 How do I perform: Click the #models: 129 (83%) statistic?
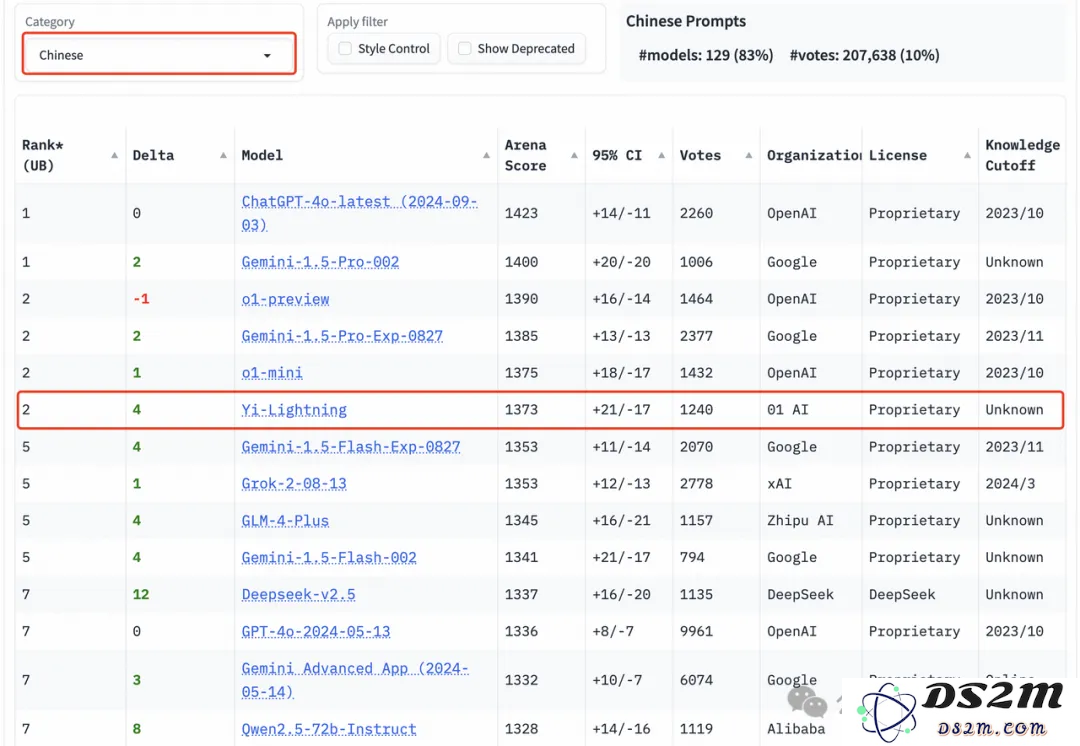(706, 55)
